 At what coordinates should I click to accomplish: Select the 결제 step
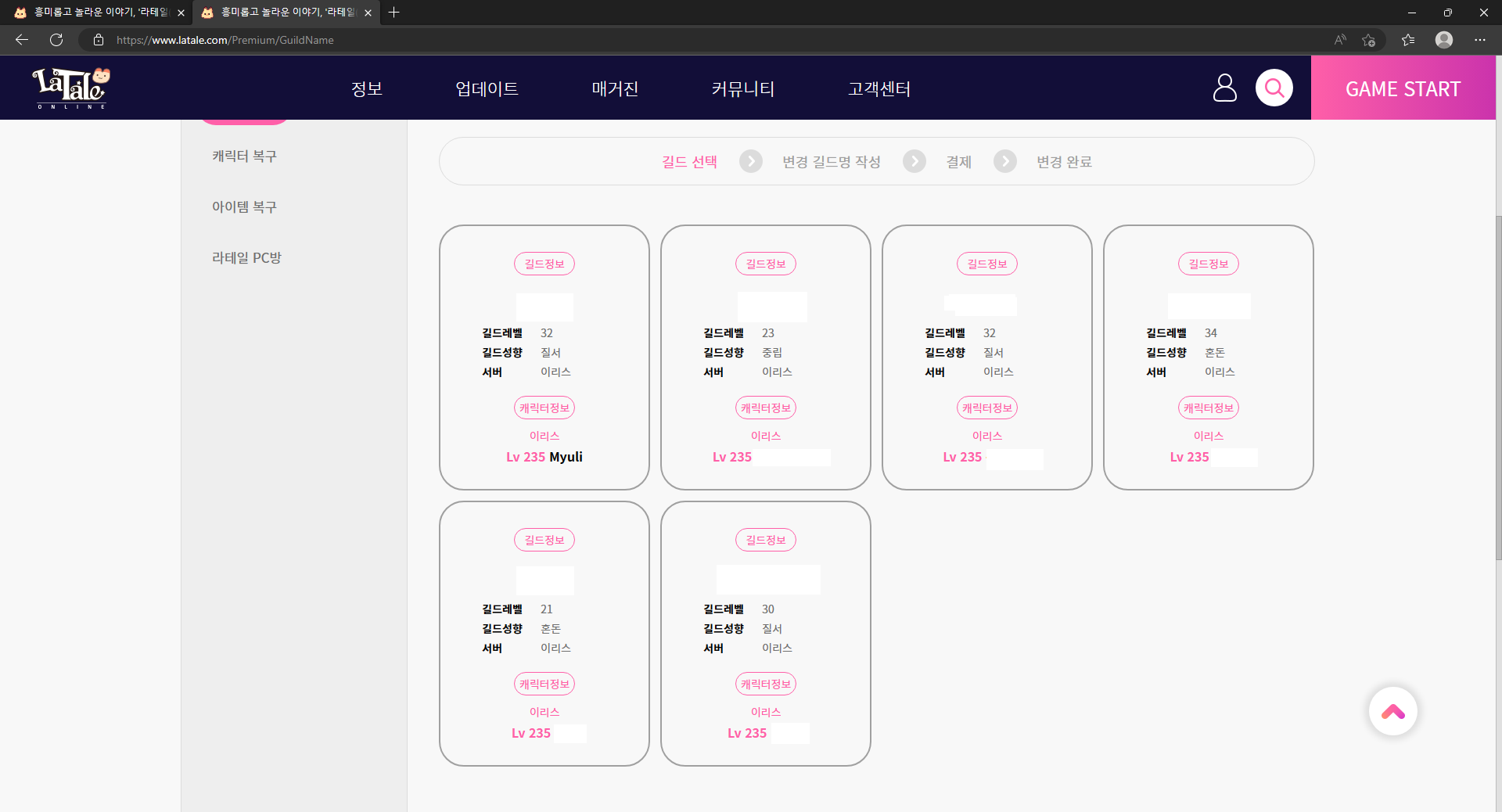(x=959, y=161)
